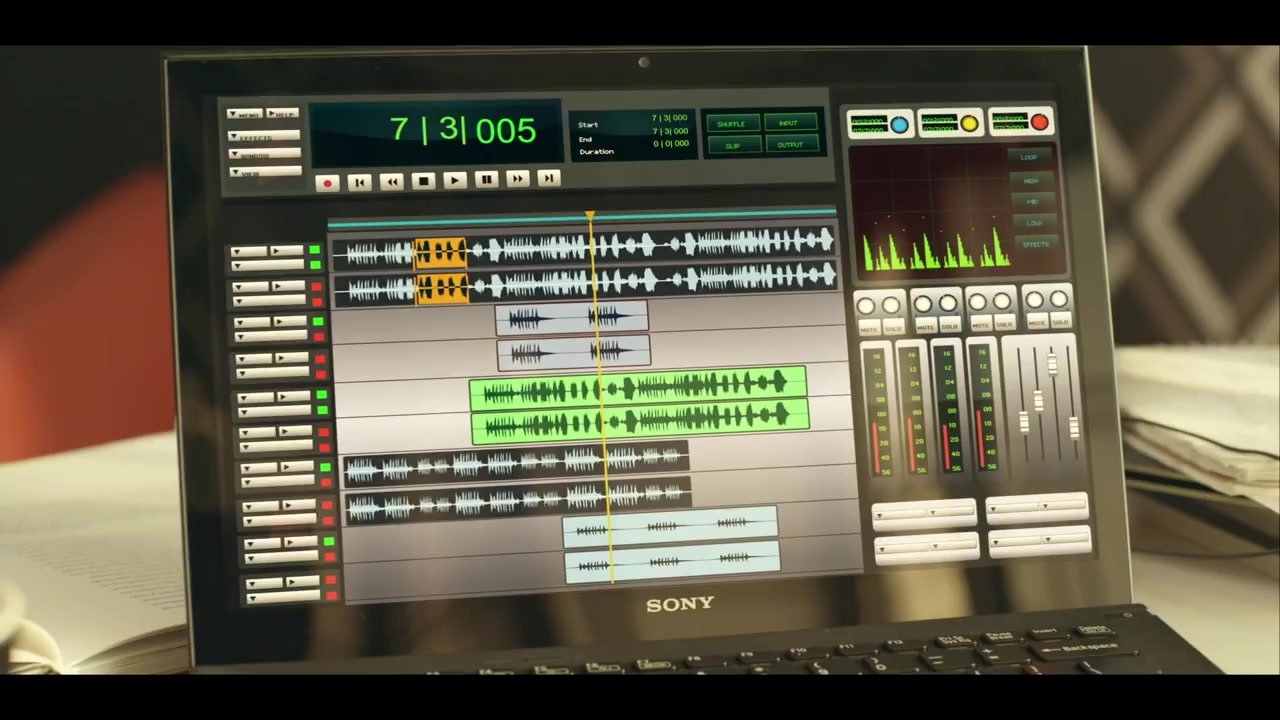Viewport: 1280px width, 720px height.
Task: Toggle the red round indicator button
Action: [1039, 122]
